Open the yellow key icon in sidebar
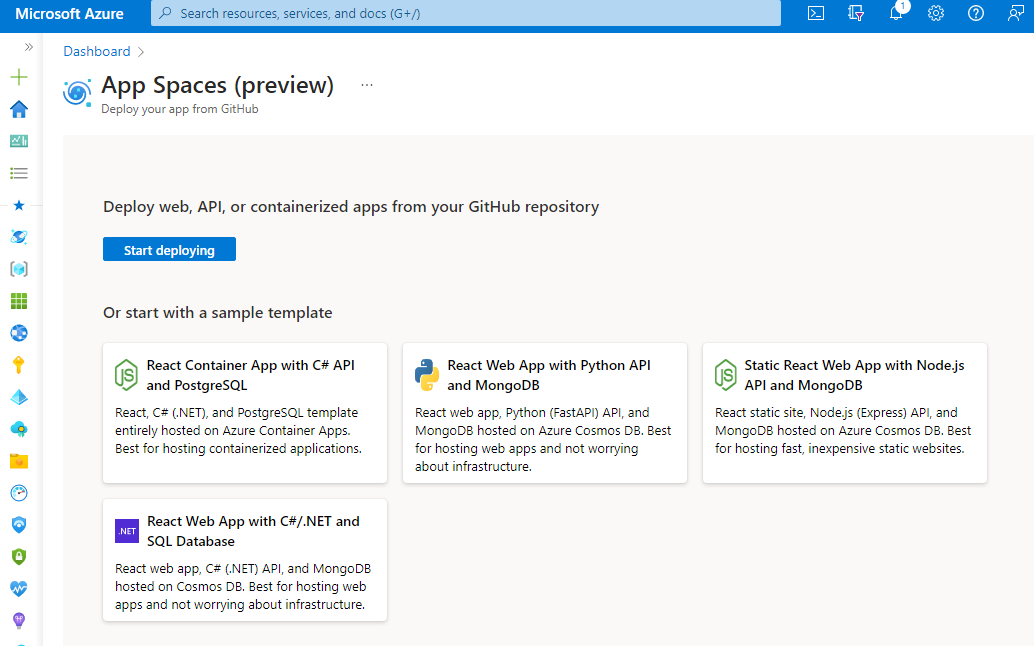Viewport: 1034px width, 646px height. click(18, 365)
